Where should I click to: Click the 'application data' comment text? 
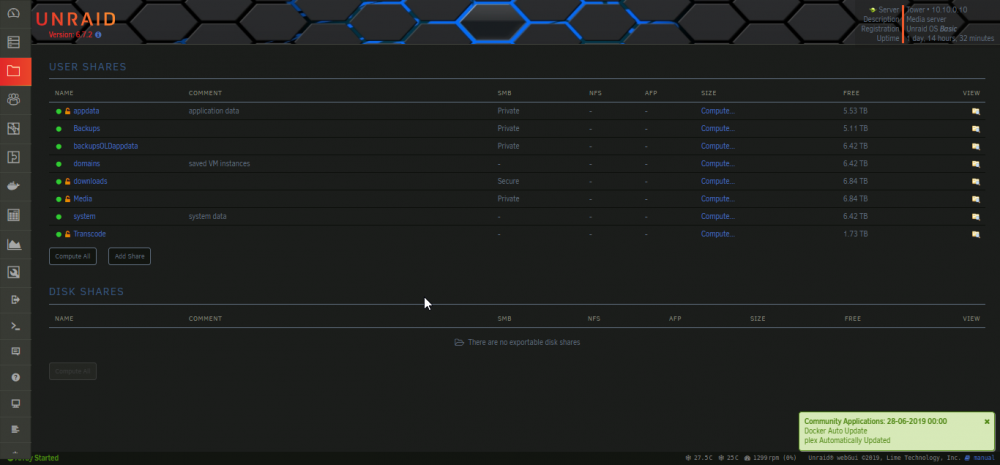pos(214,111)
